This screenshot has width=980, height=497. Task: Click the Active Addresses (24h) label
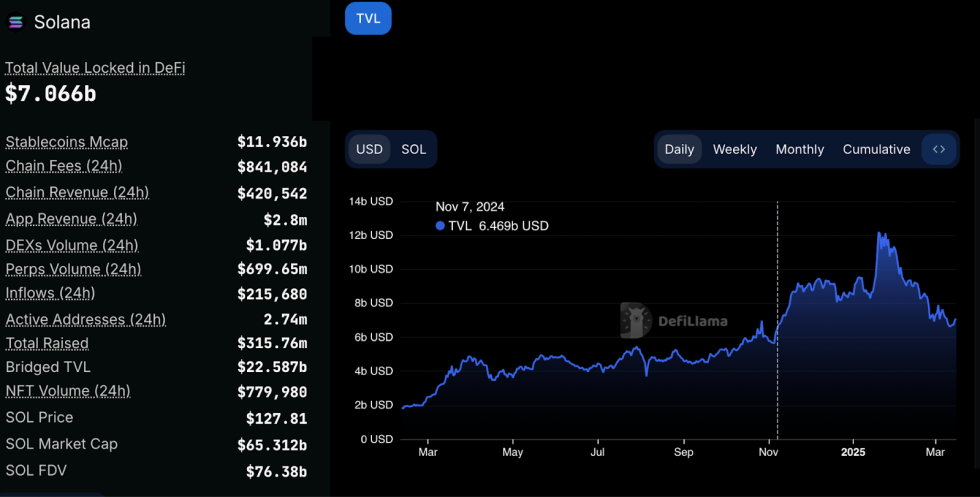[85, 320]
